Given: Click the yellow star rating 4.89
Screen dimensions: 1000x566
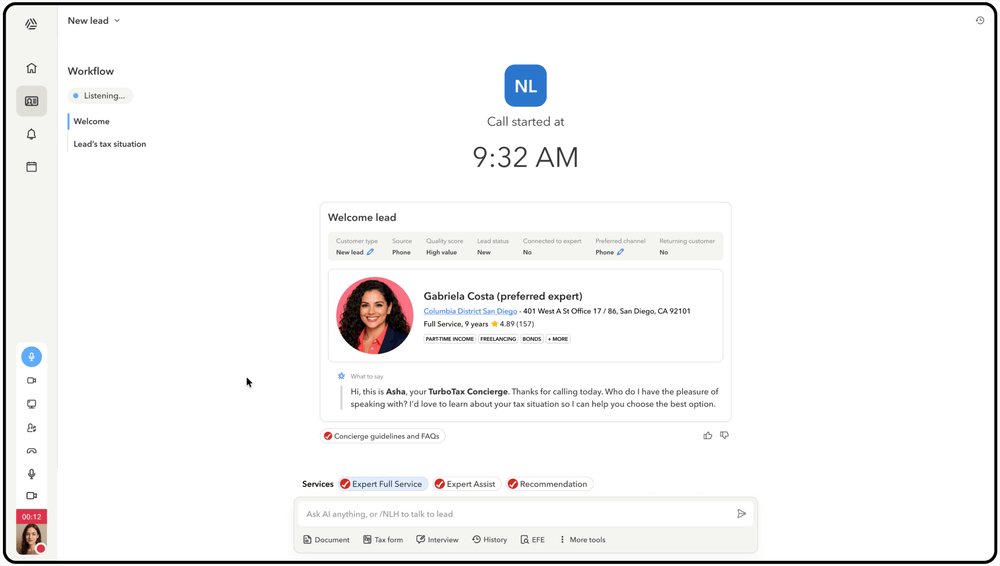Looking at the screenshot, I should coord(494,324).
